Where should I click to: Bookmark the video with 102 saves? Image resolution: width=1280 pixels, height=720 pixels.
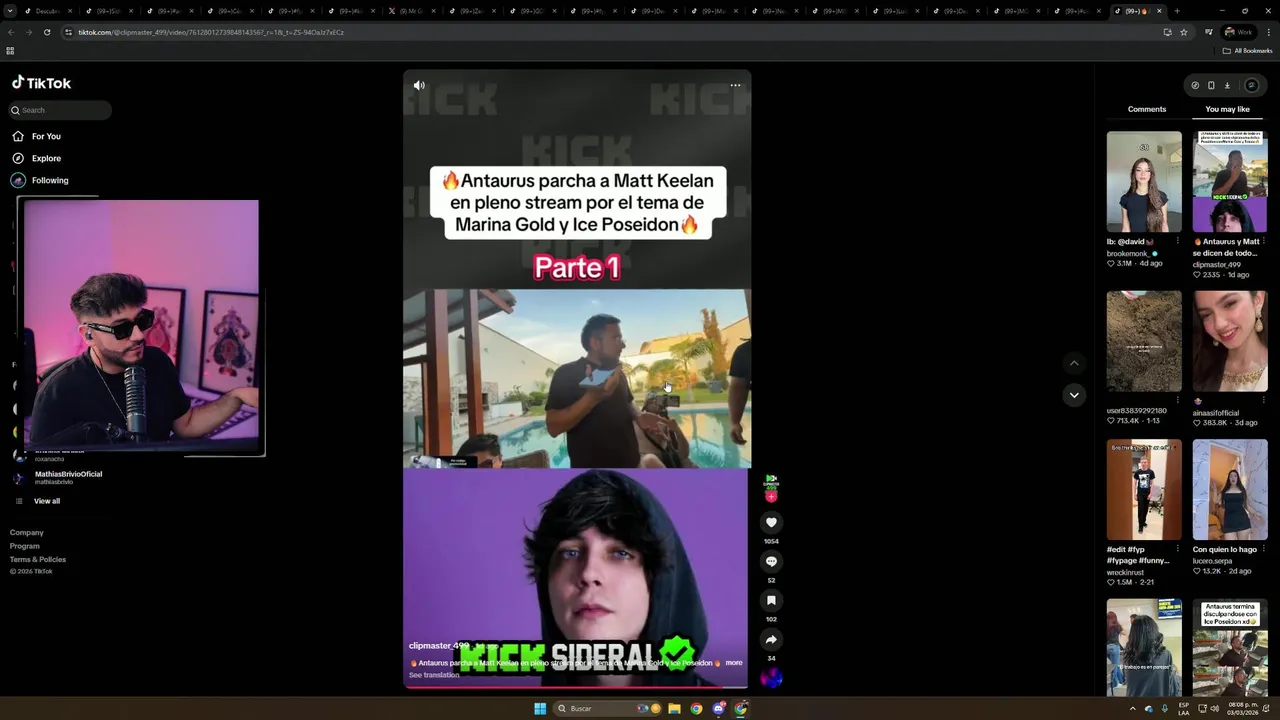pos(771,600)
